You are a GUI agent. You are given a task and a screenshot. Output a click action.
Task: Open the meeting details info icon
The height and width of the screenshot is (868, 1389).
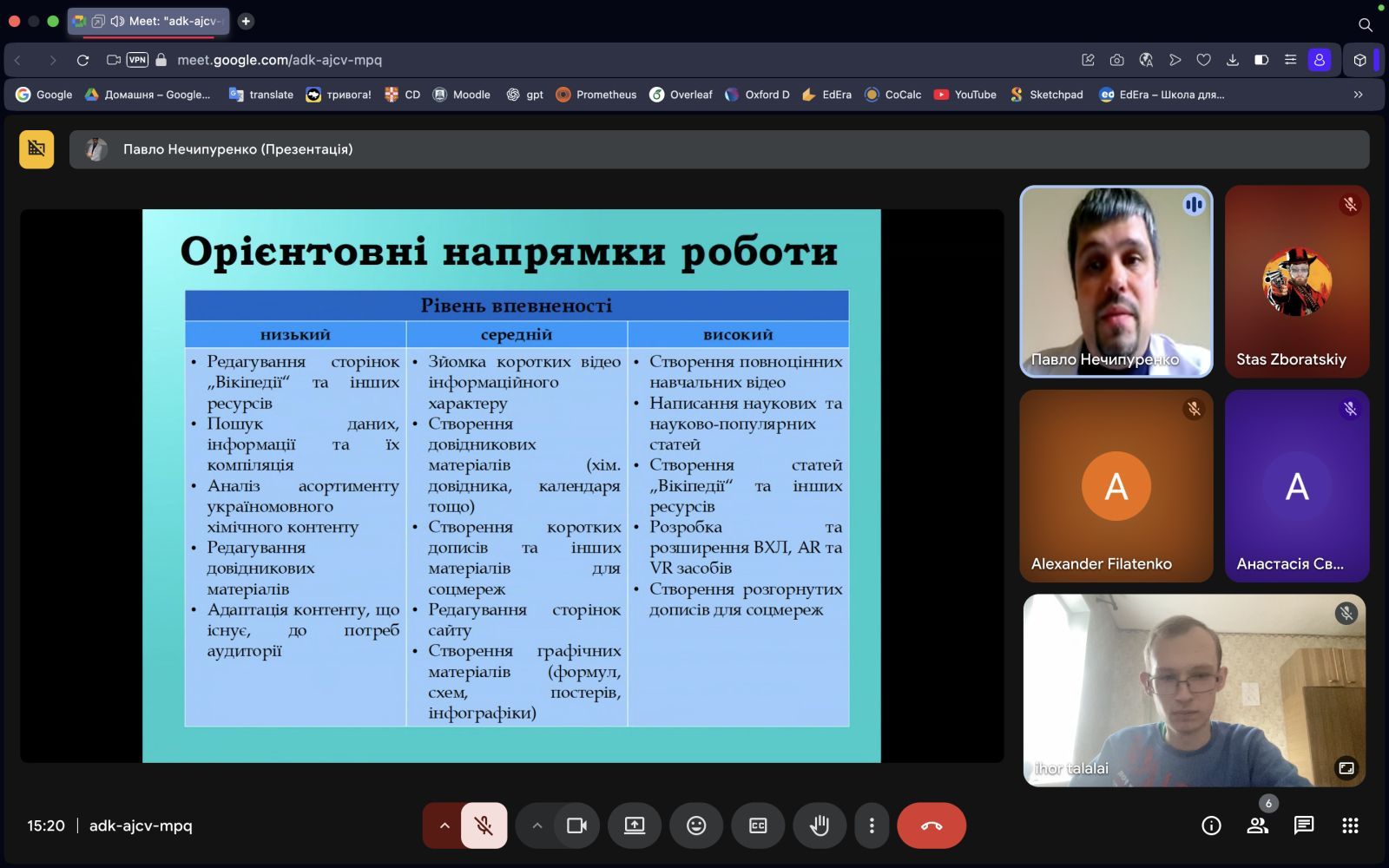coord(1211,825)
